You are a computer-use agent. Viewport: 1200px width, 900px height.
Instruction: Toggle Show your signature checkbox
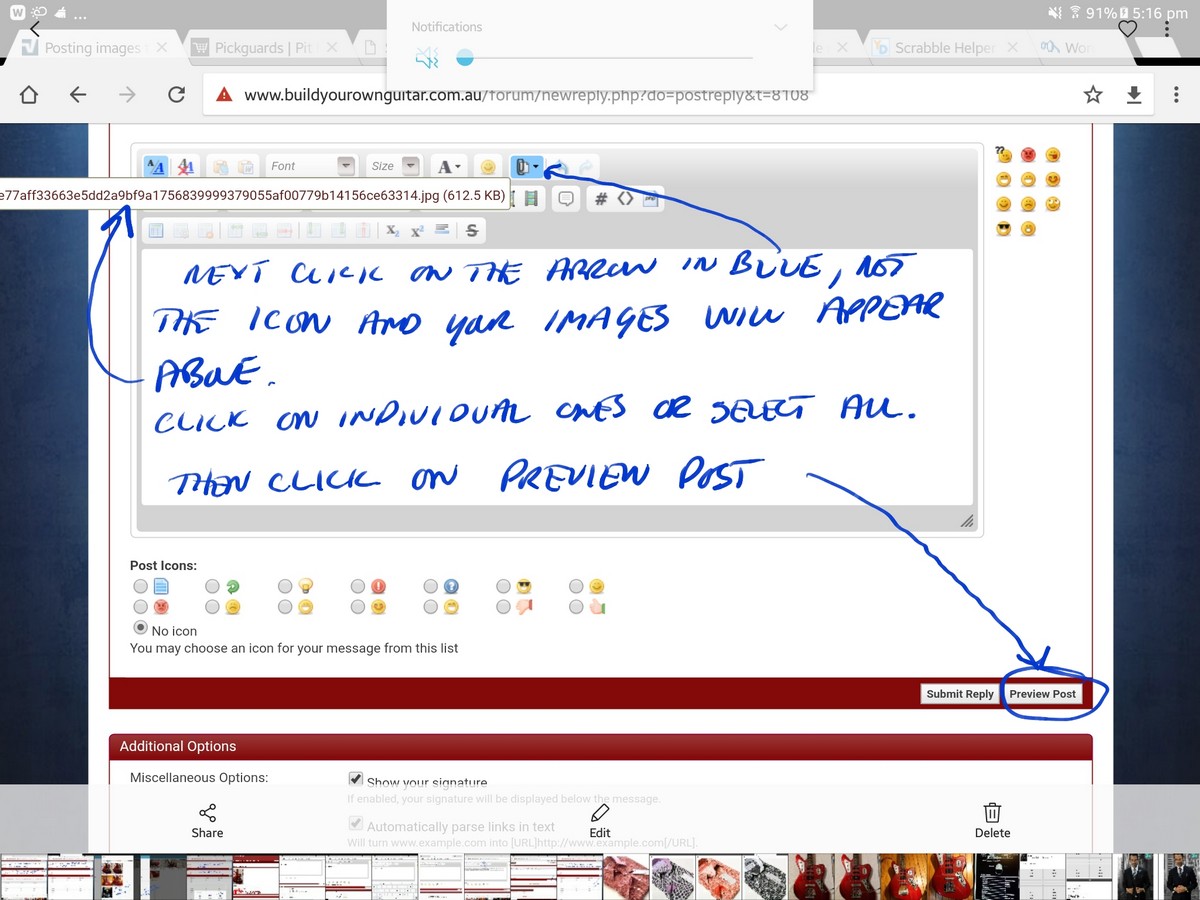click(x=356, y=779)
